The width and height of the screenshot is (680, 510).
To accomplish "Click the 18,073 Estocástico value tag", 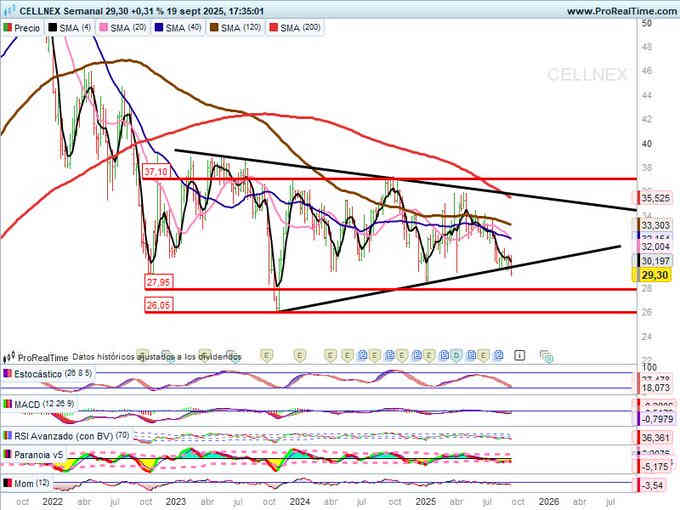I will pyautogui.click(x=655, y=387).
